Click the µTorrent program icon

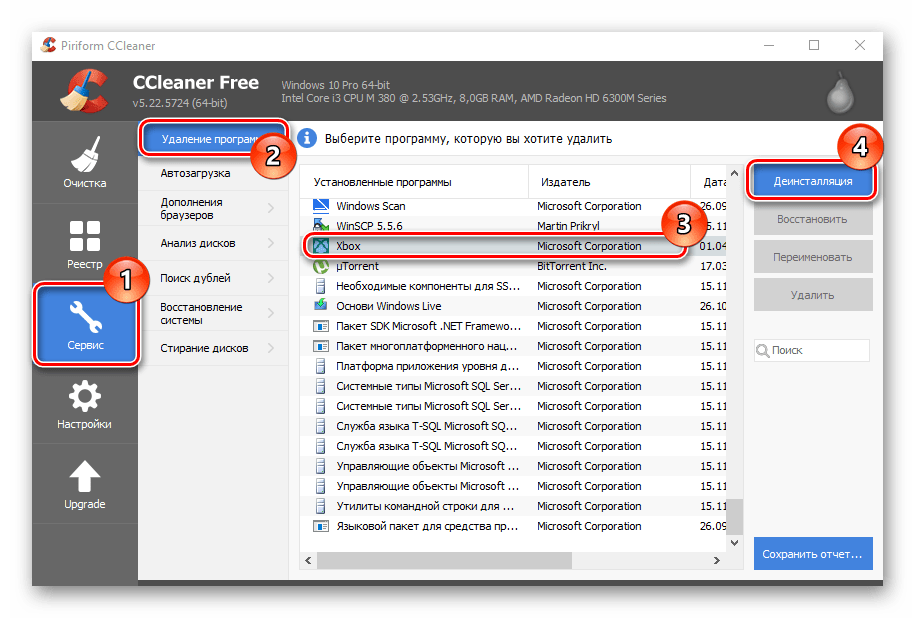click(x=321, y=266)
